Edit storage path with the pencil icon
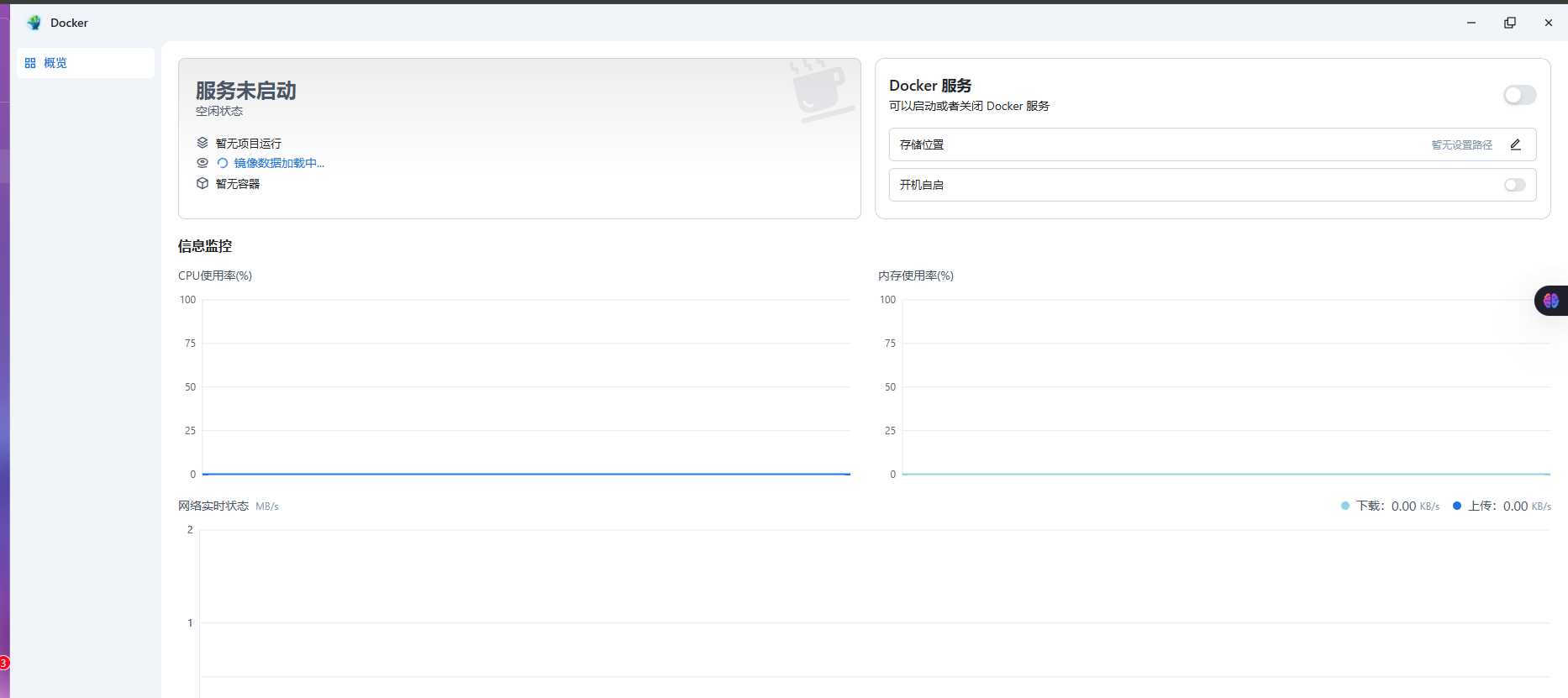 click(1515, 144)
